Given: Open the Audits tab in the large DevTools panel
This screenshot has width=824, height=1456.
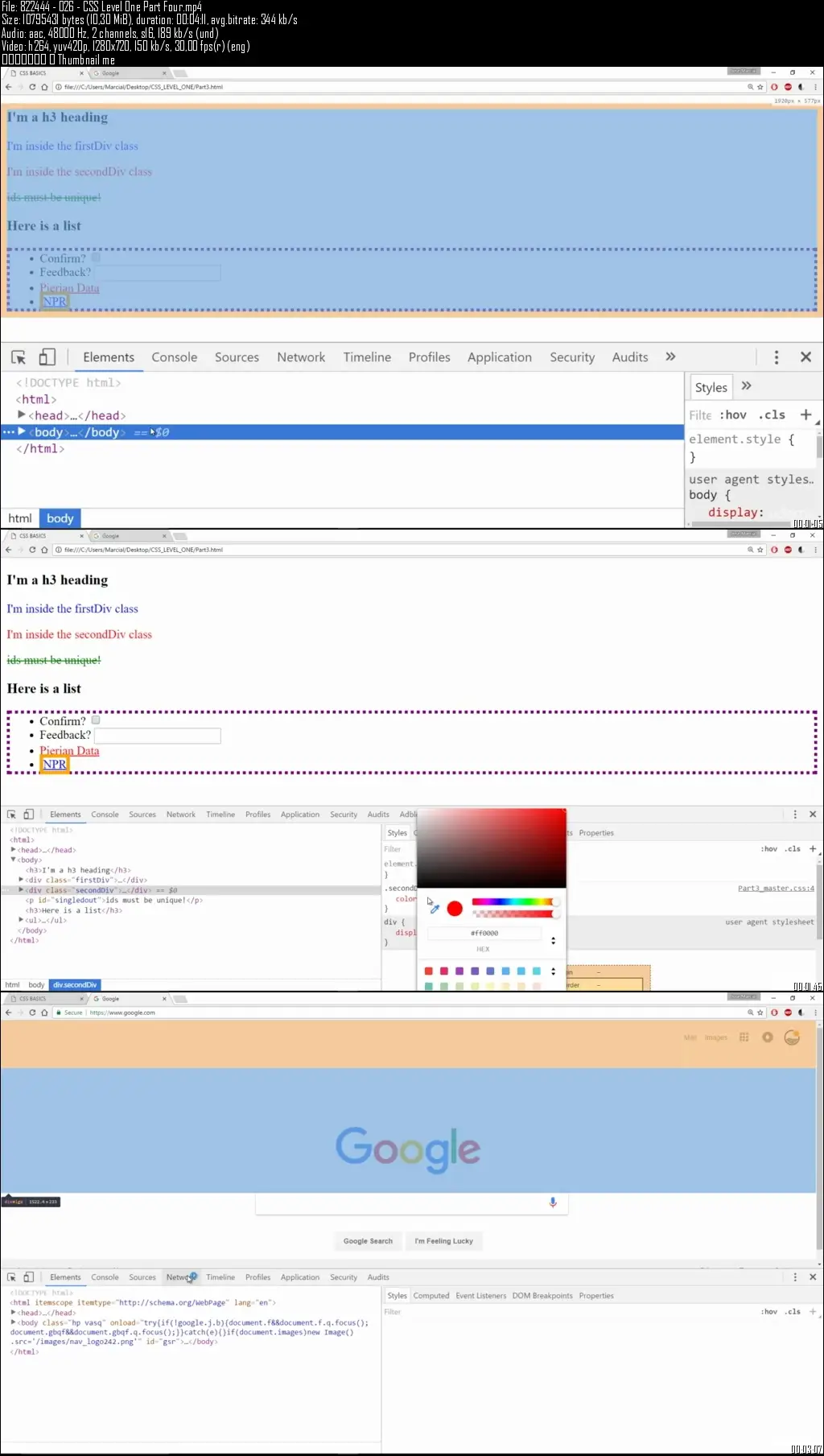Looking at the screenshot, I should click(630, 357).
